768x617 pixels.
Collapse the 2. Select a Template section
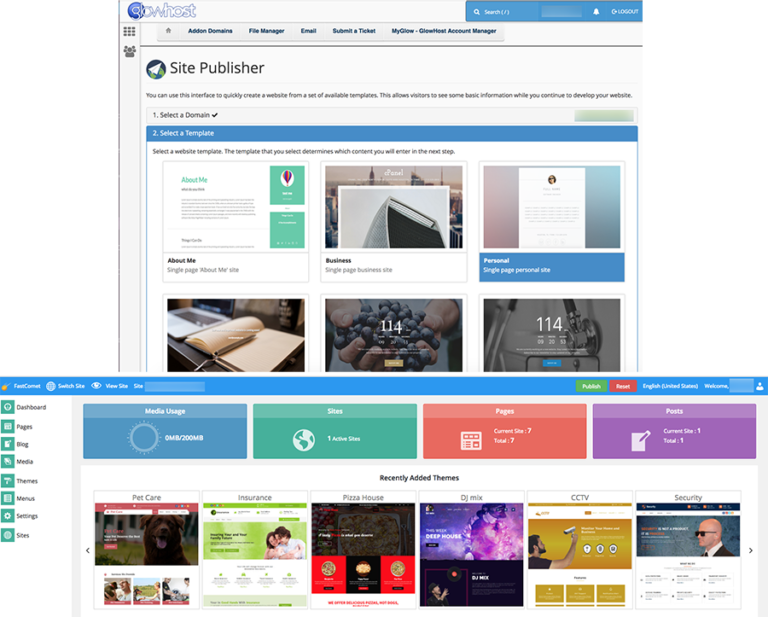tap(392, 133)
